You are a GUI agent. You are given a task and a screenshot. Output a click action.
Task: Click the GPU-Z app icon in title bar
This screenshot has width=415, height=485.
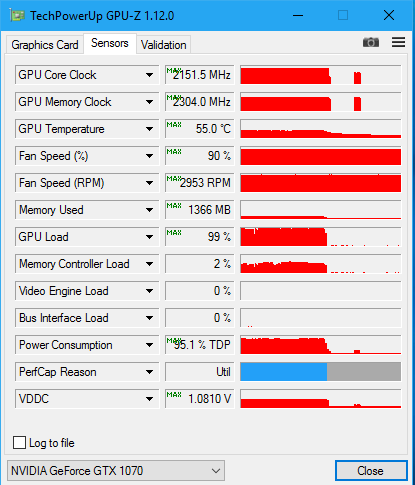click(x=17, y=15)
